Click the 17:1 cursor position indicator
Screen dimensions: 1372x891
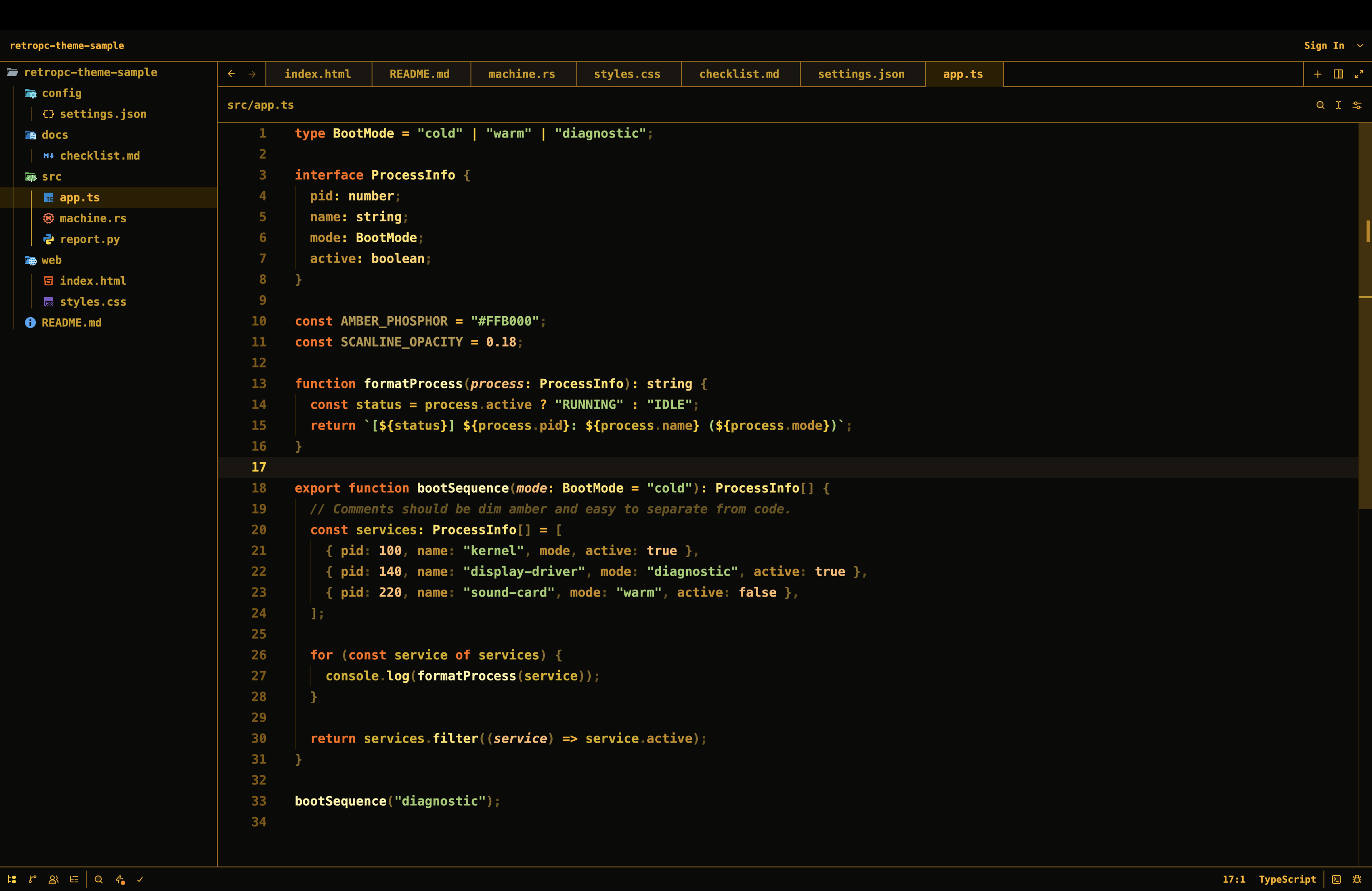point(1234,880)
